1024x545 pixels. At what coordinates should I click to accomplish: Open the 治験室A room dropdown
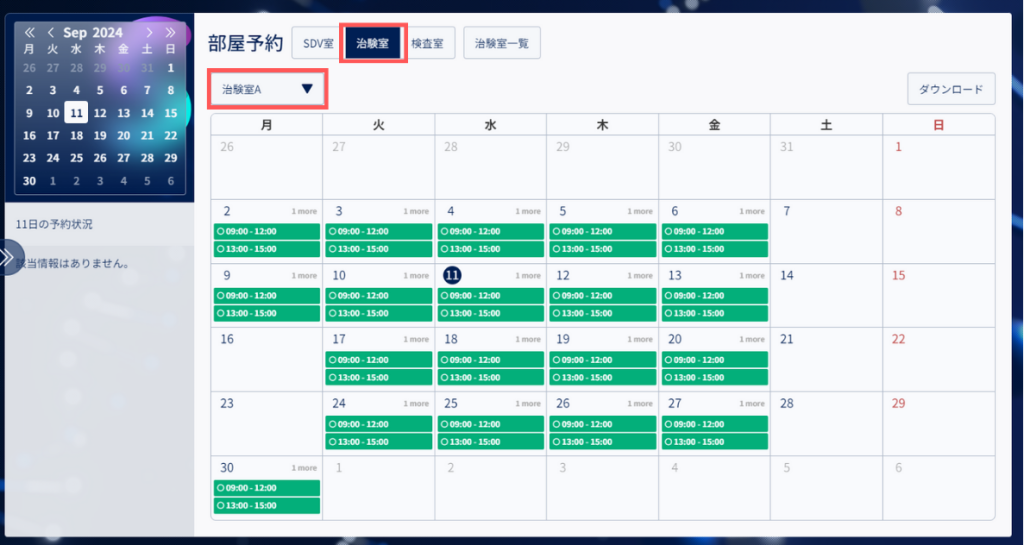pyautogui.click(x=268, y=89)
